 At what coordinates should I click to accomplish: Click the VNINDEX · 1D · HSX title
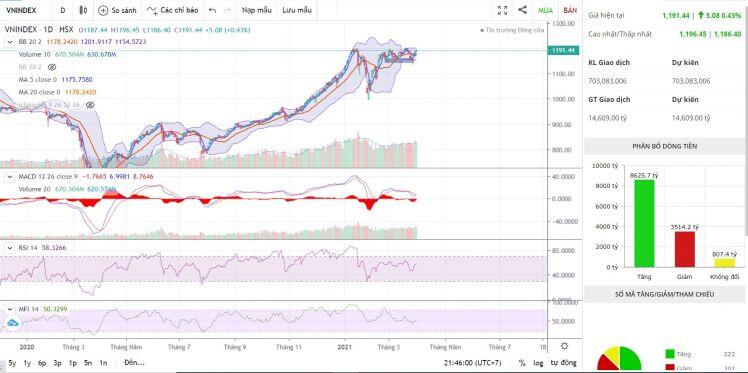(x=40, y=30)
